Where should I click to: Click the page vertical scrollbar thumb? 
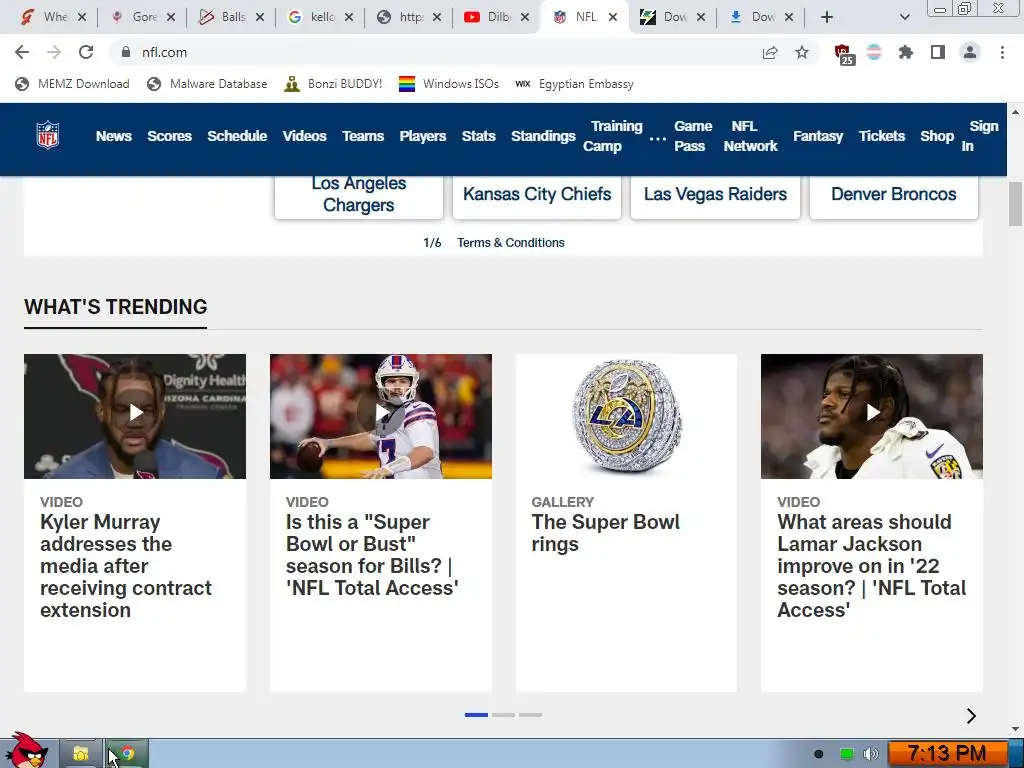tap(1015, 204)
